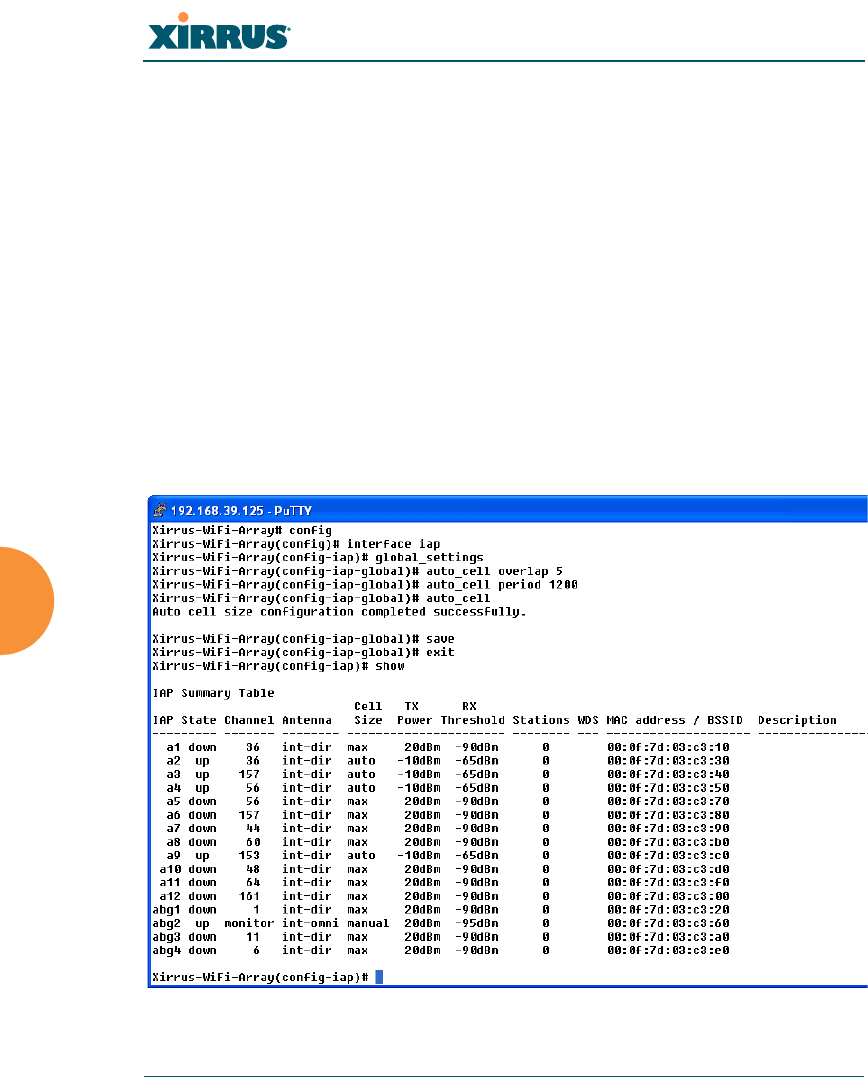The width and height of the screenshot is (868, 1077).
Task: Click '-95dBm' RX threshold value
Action: point(477,923)
